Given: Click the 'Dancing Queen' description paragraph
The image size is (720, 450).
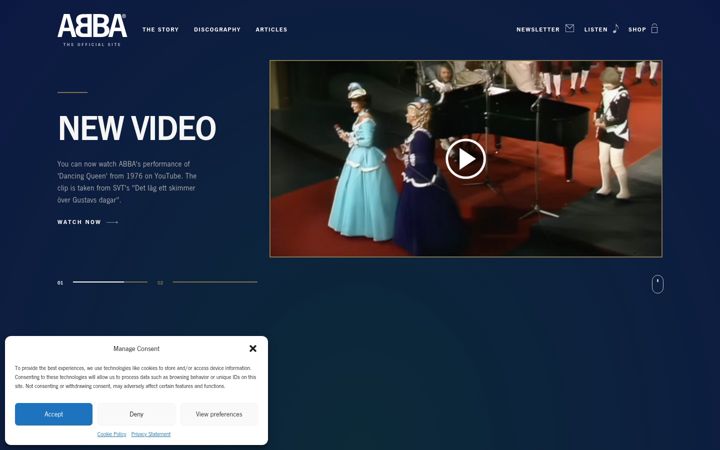Looking at the screenshot, I should pyautogui.click(x=127, y=182).
